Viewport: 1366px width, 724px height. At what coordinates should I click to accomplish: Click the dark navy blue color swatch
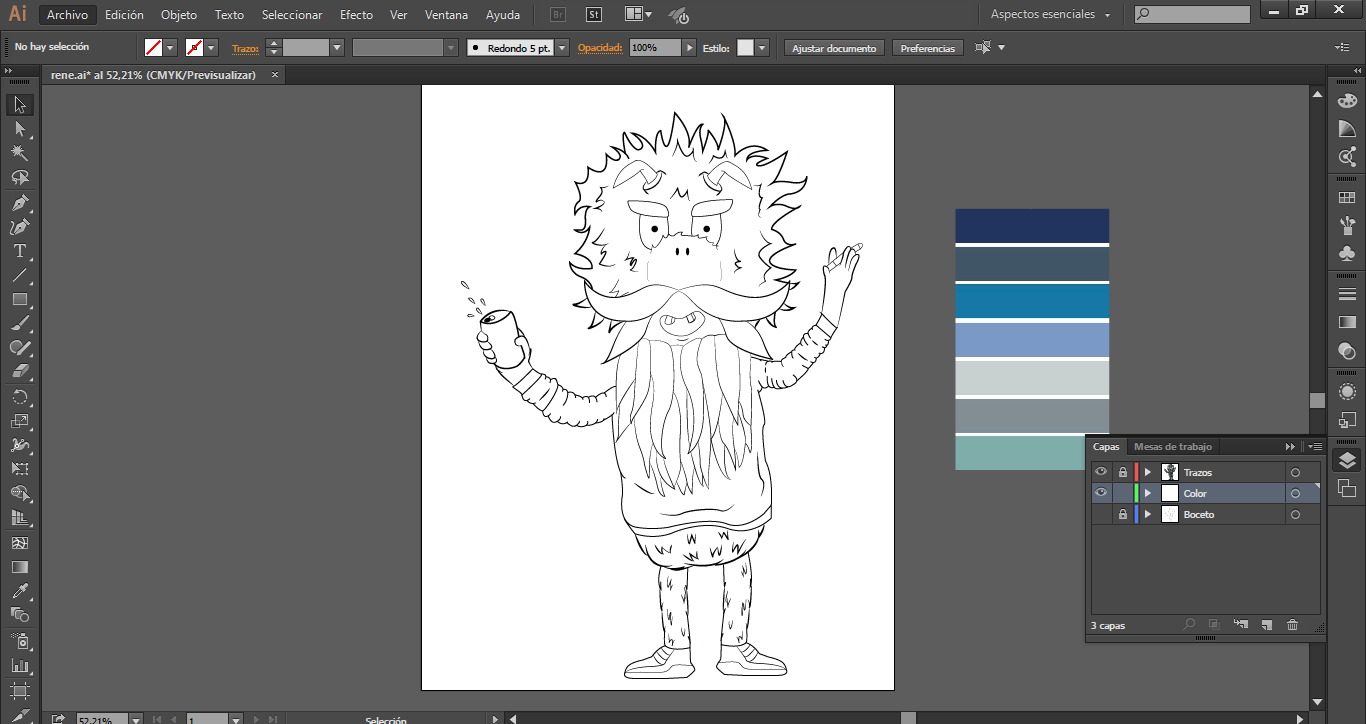1031,225
